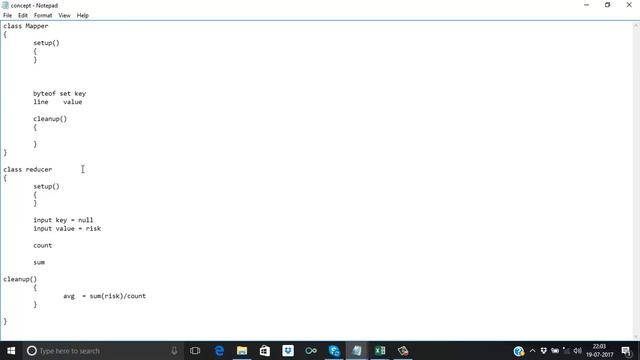Switch to the Notepad taskbar button

pyautogui.click(x=357, y=351)
